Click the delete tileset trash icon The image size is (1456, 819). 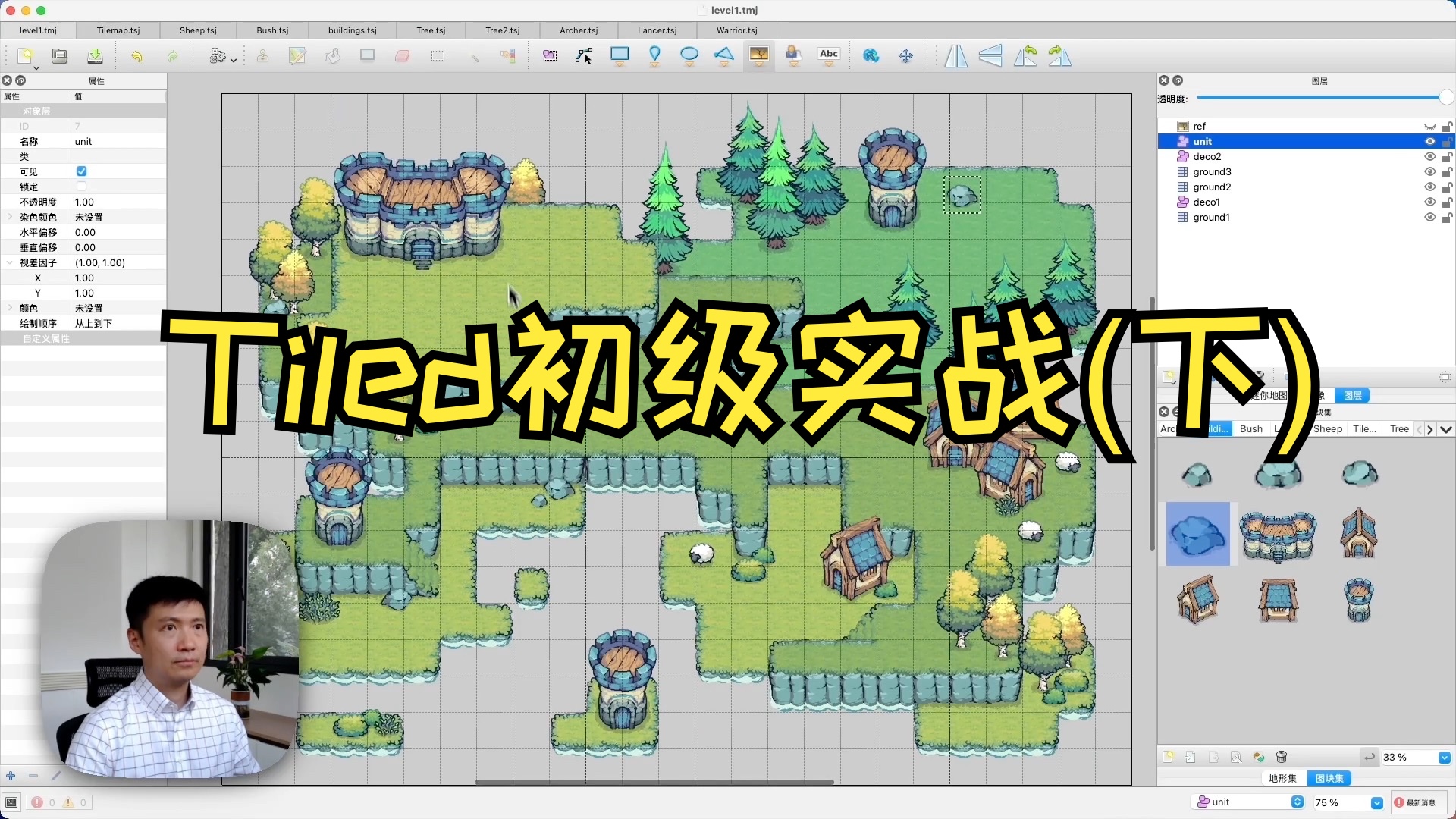[x=1282, y=757]
